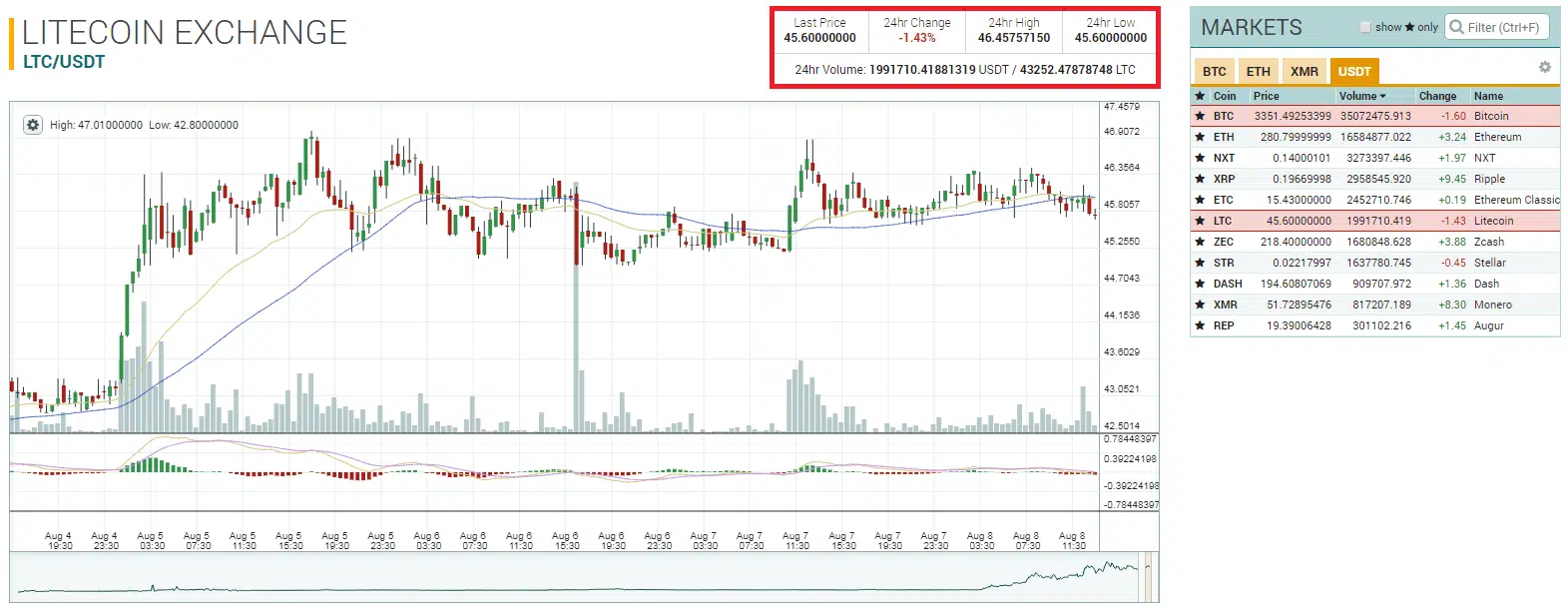This screenshot has width=1568, height=612.
Task: Open chart settings gear icon
Action: pos(33,125)
